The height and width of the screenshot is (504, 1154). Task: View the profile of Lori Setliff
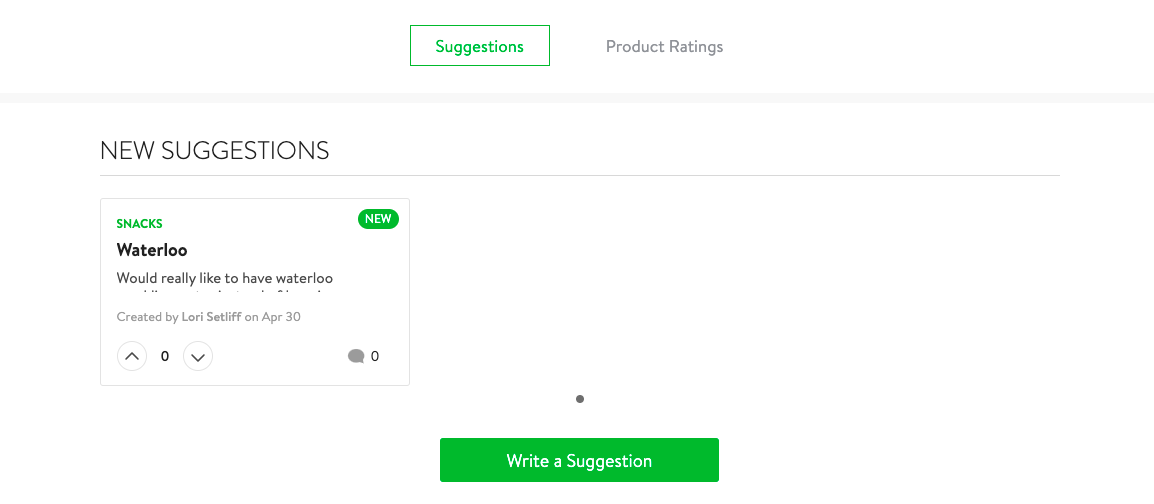tap(211, 317)
